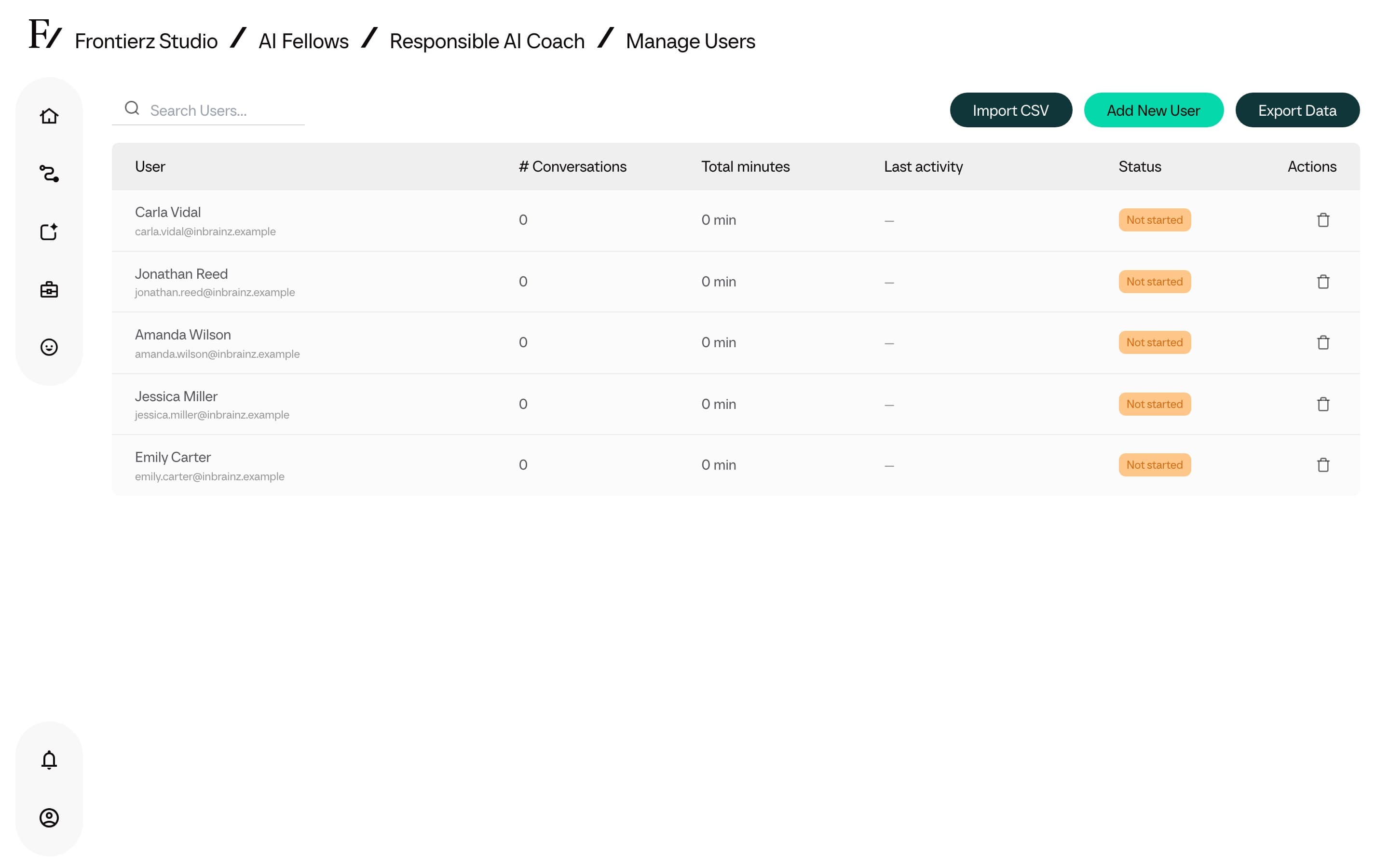The height and width of the screenshot is (868, 1389).
Task: Open the journey path icon in sidebar
Action: point(49,174)
